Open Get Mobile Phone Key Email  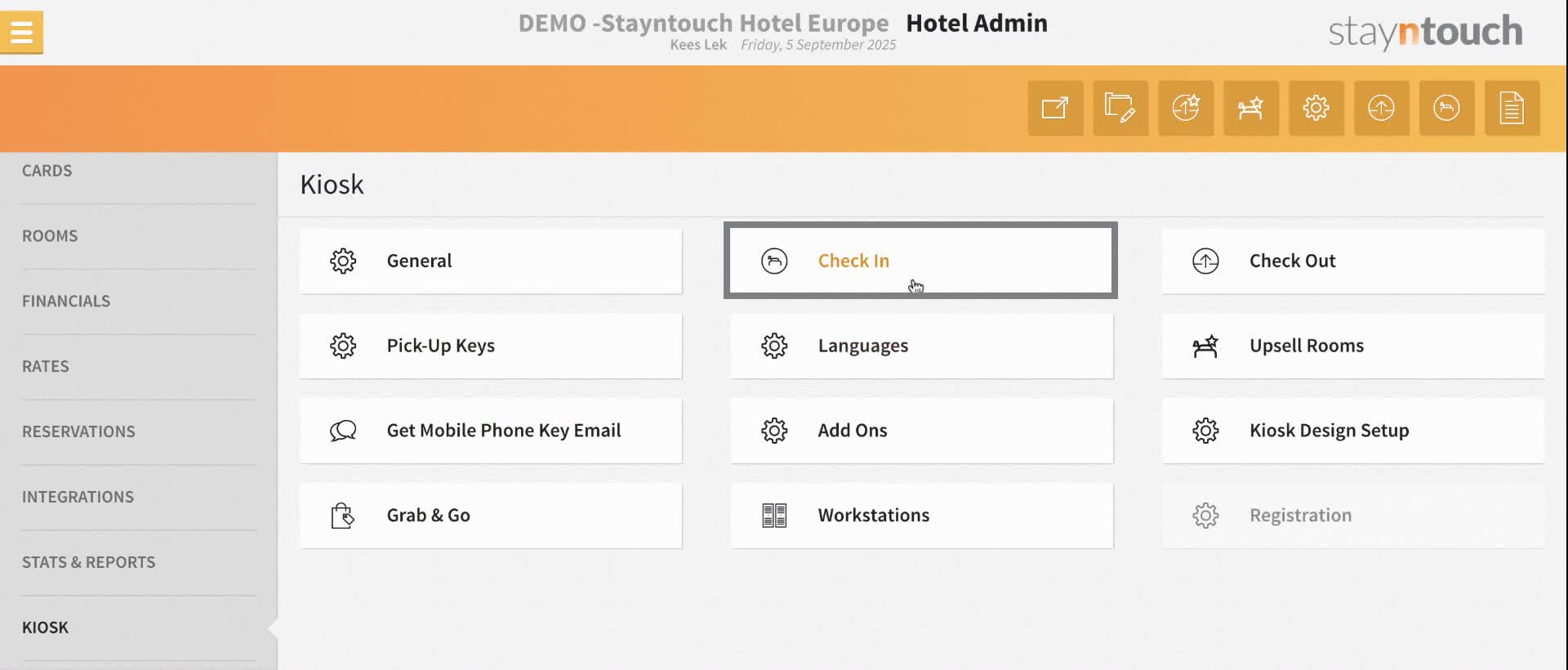[x=491, y=431]
